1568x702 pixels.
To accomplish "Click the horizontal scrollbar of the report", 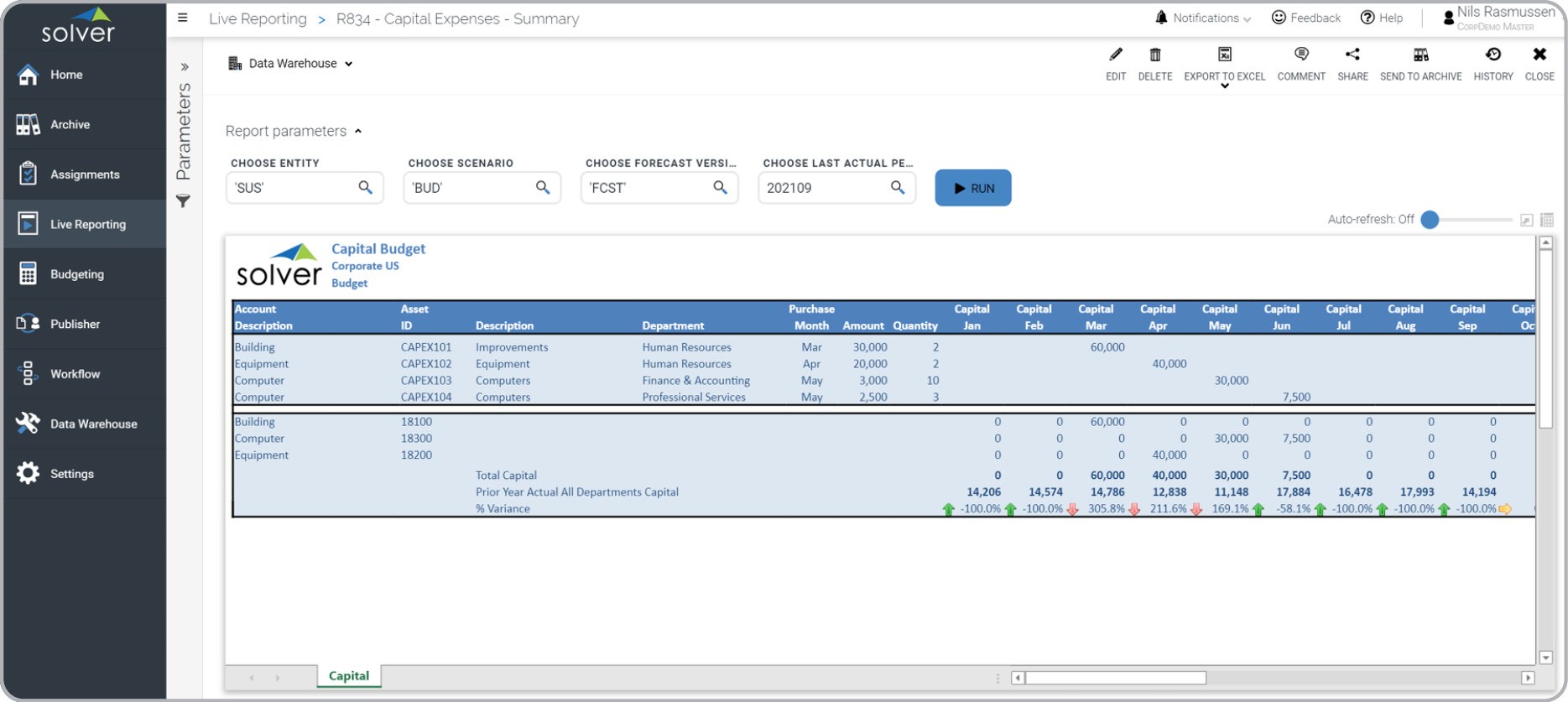I will click(1115, 678).
